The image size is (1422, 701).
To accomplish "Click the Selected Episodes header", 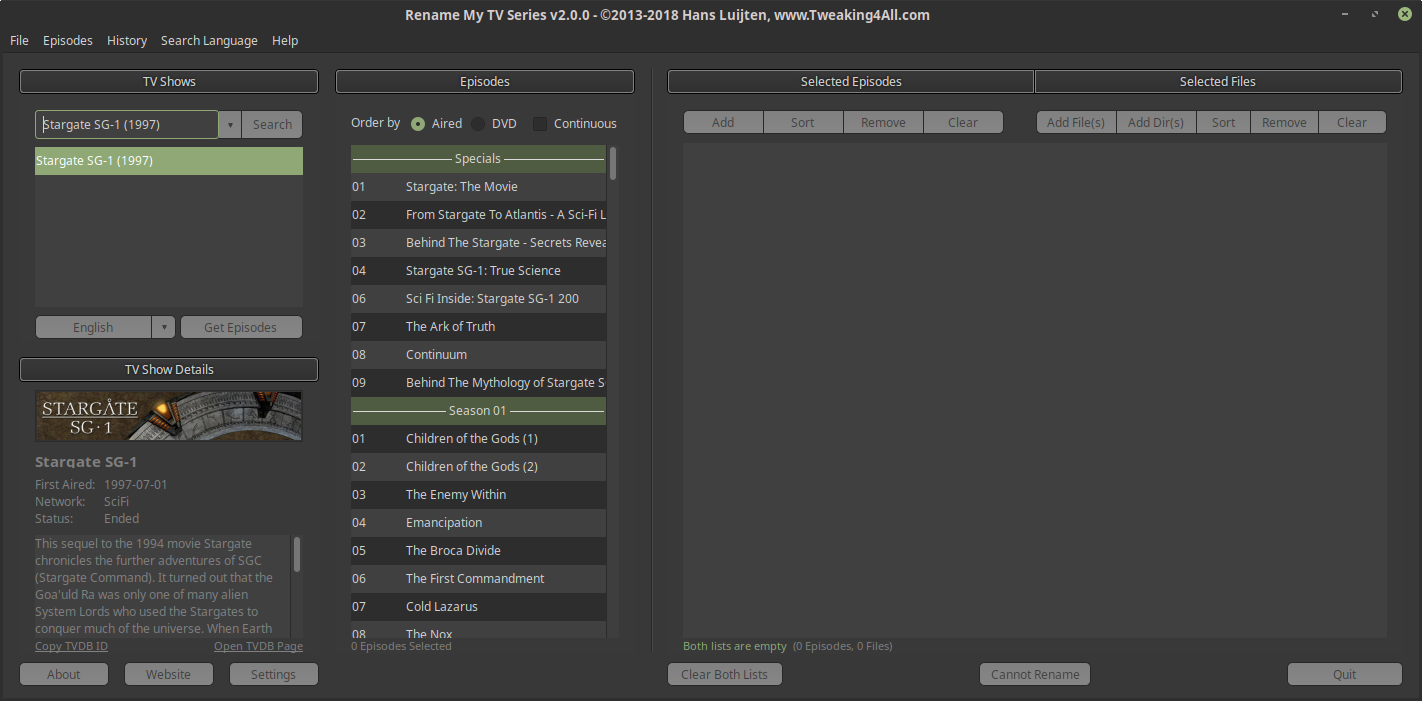I will coord(851,81).
